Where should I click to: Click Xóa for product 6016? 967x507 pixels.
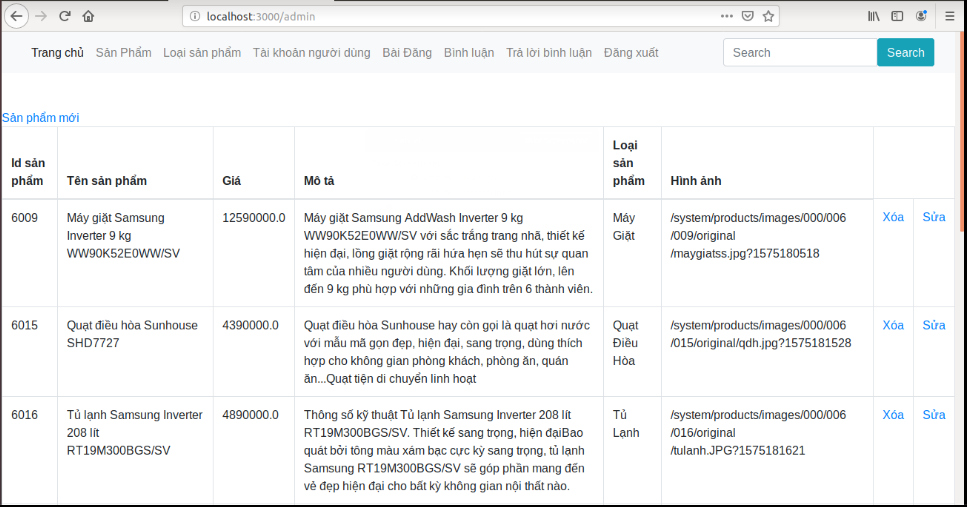(x=893, y=414)
